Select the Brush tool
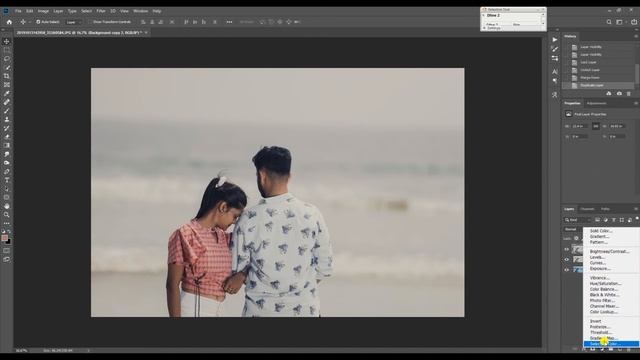Viewport: 640px width, 360px height. pyautogui.click(x=7, y=111)
